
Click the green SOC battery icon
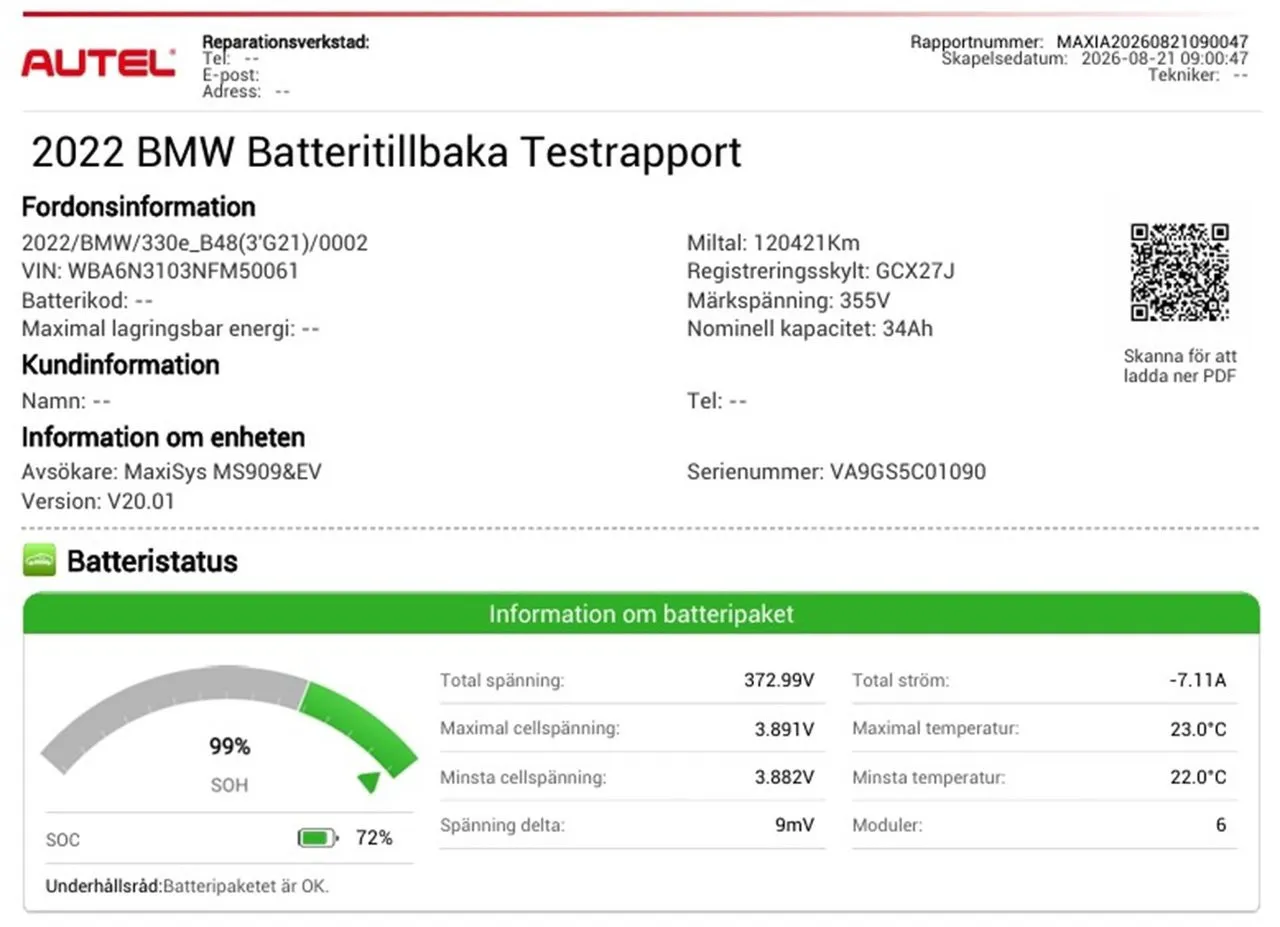318,838
